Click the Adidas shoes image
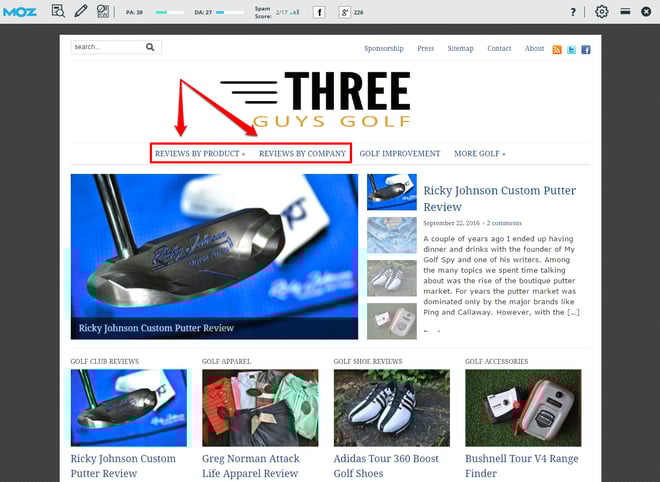The height and width of the screenshot is (482, 660). click(392, 408)
